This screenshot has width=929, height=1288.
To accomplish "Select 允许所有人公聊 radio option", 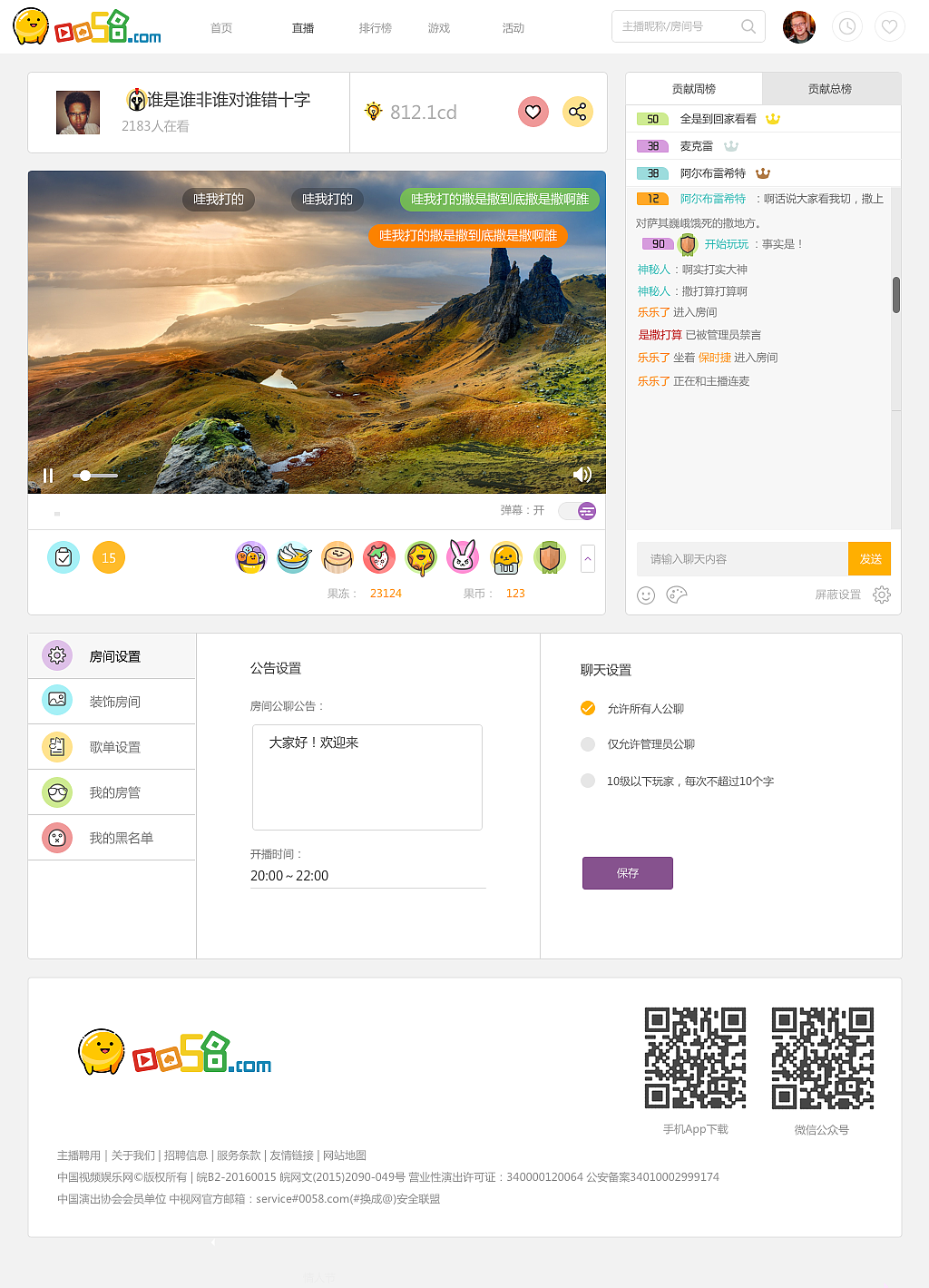I will coord(588,708).
